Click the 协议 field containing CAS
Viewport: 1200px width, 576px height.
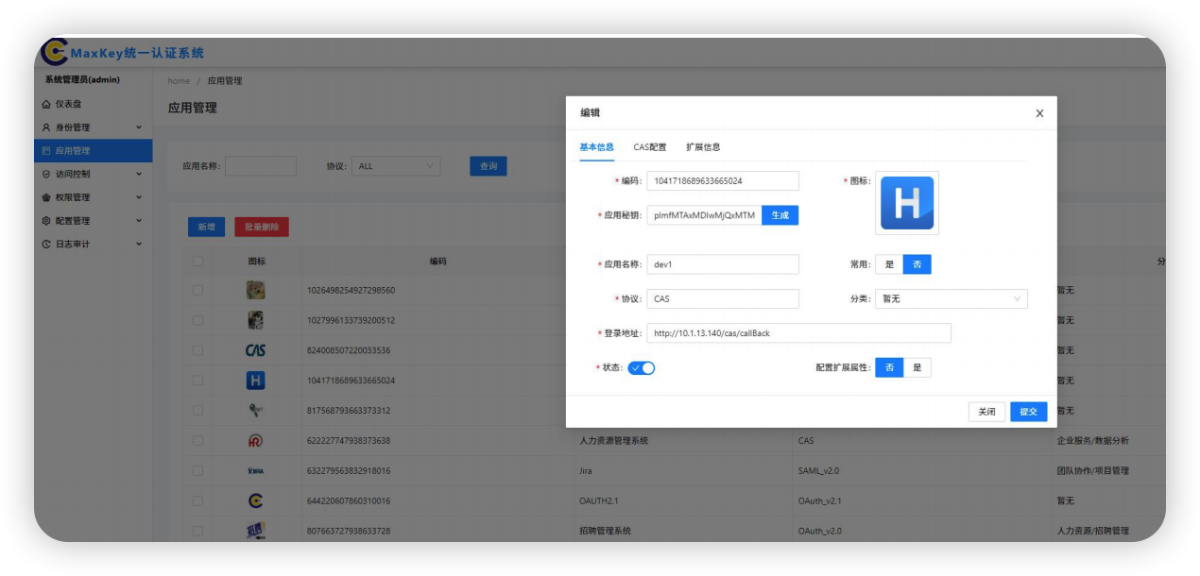723,299
